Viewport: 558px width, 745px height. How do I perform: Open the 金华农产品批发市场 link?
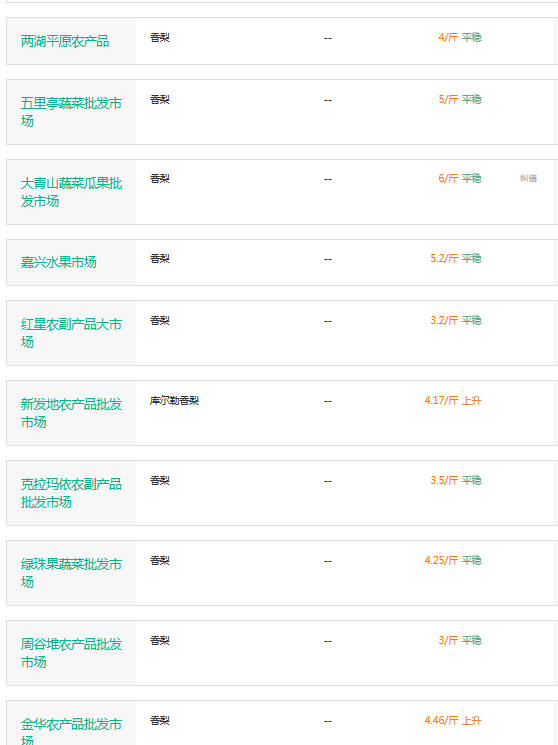coord(71,732)
